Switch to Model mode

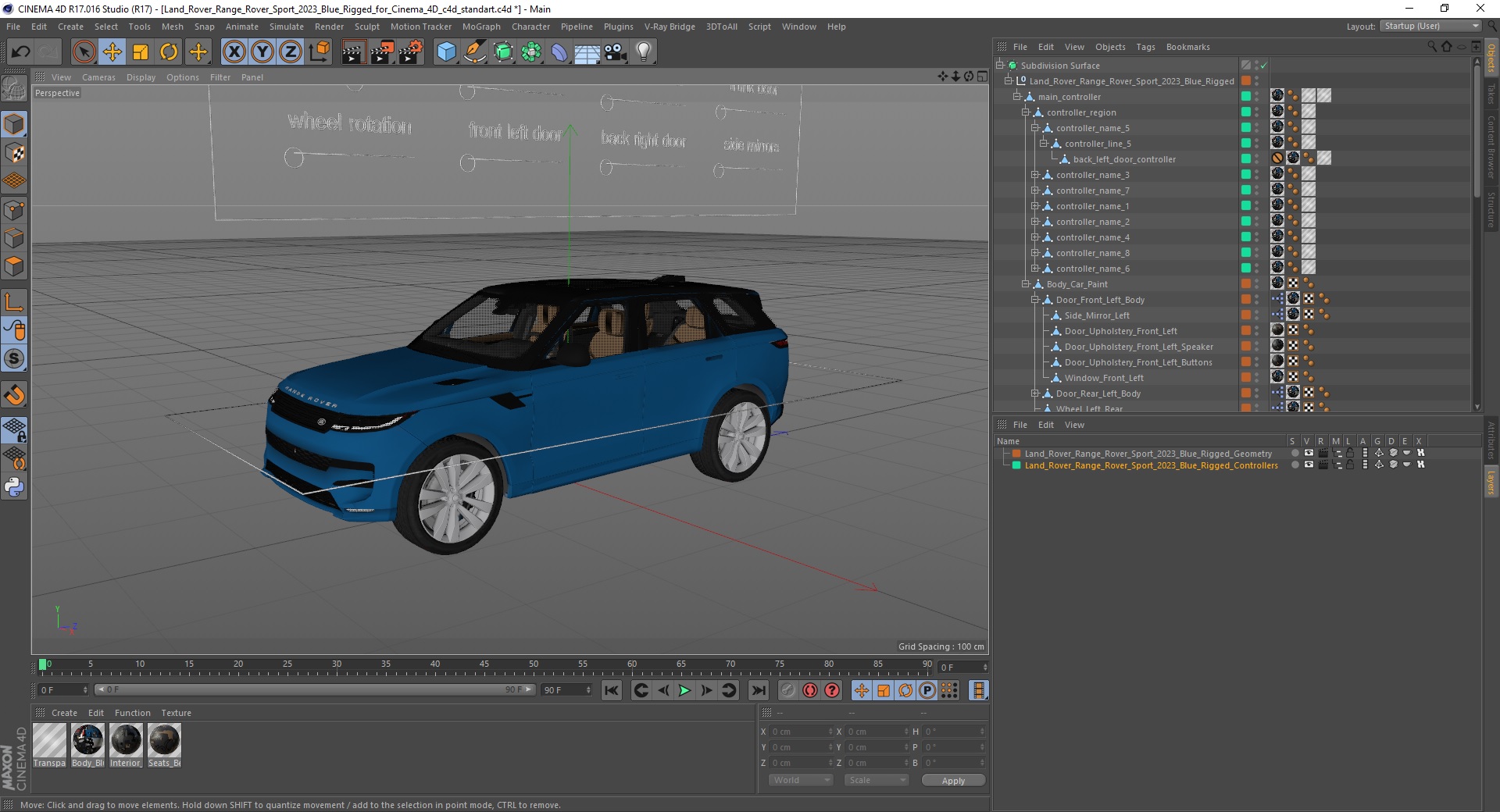[14, 124]
